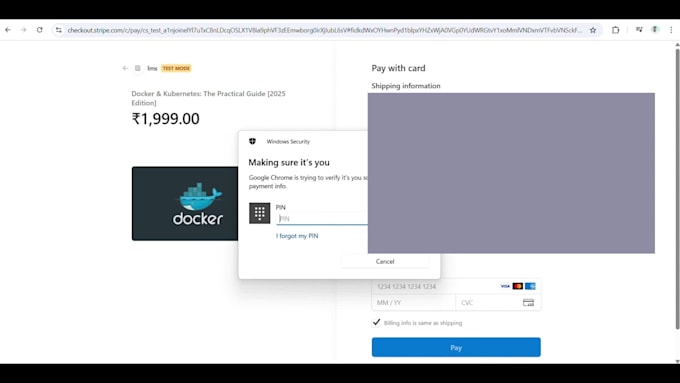Viewport: 680px width, 383px height.
Task: Open the Chrome three-dot menu
Action: click(x=671, y=30)
